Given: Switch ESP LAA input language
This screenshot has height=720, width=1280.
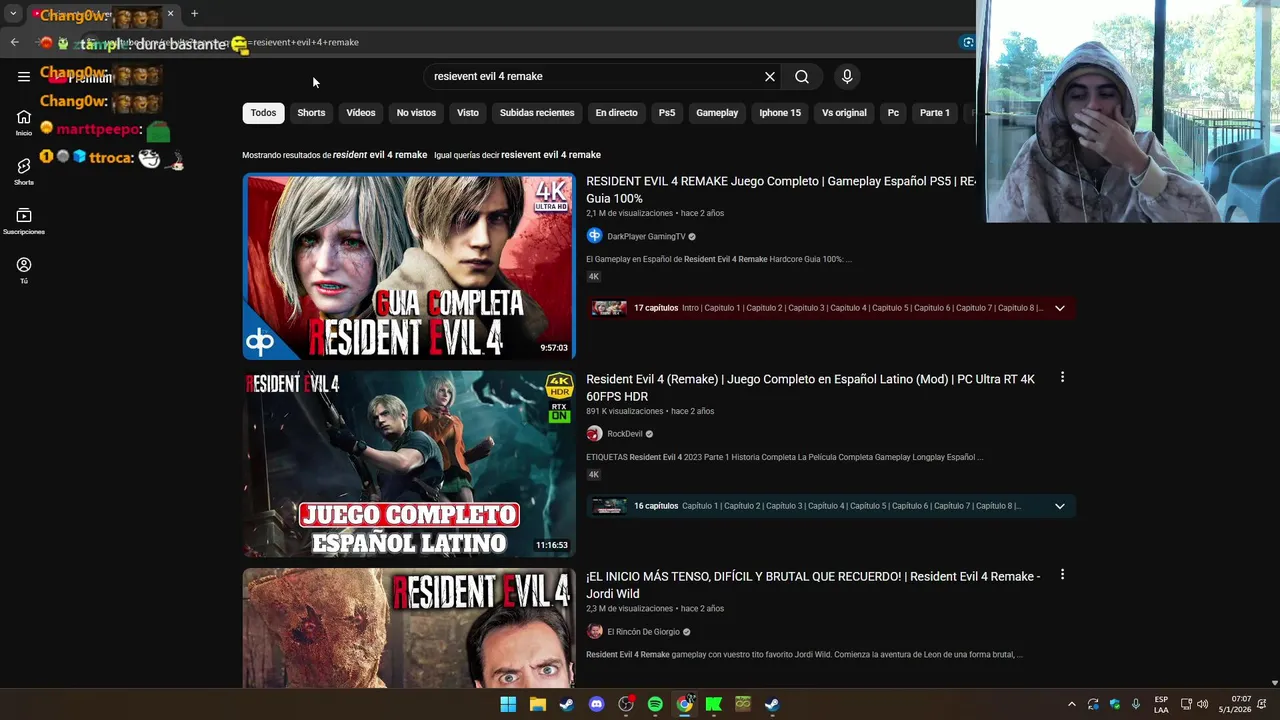Looking at the screenshot, I should point(1161,704).
